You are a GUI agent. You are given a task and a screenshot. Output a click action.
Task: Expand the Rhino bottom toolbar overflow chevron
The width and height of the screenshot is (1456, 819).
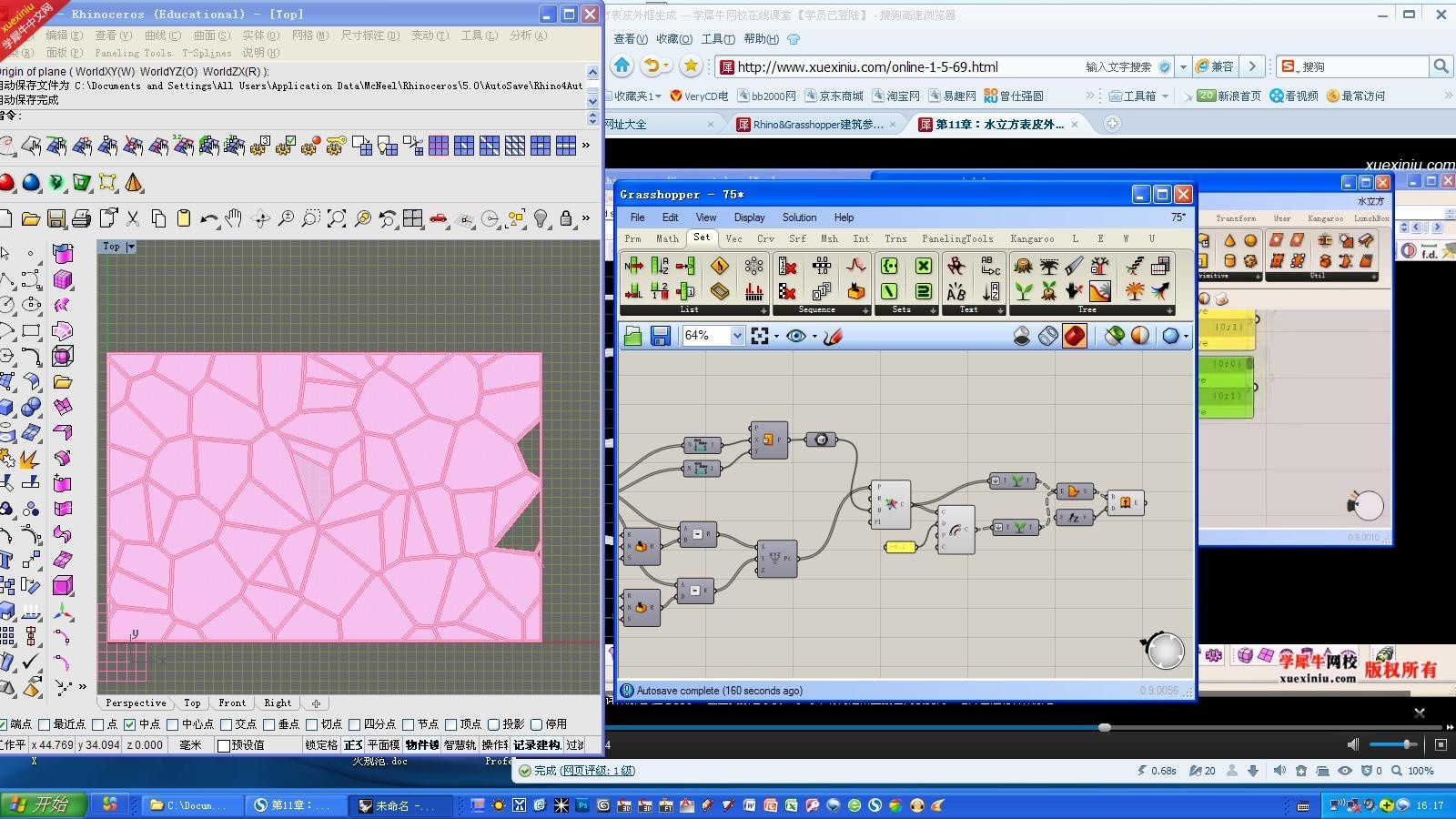tap(83, 687)
